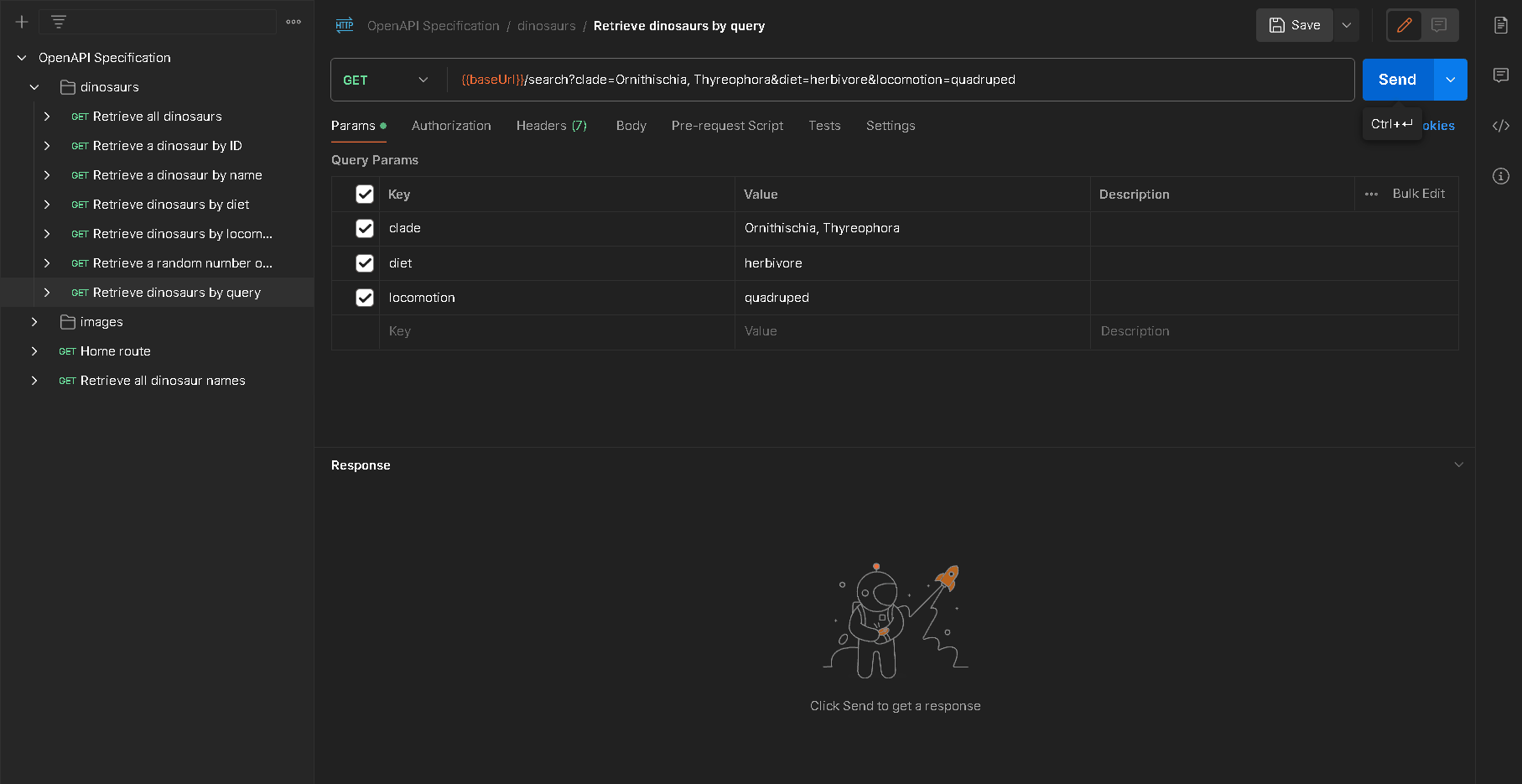Viewport: 1522px width, 784px height.
Task: Switch to the Authorization tab
Action: click(451, 126)
